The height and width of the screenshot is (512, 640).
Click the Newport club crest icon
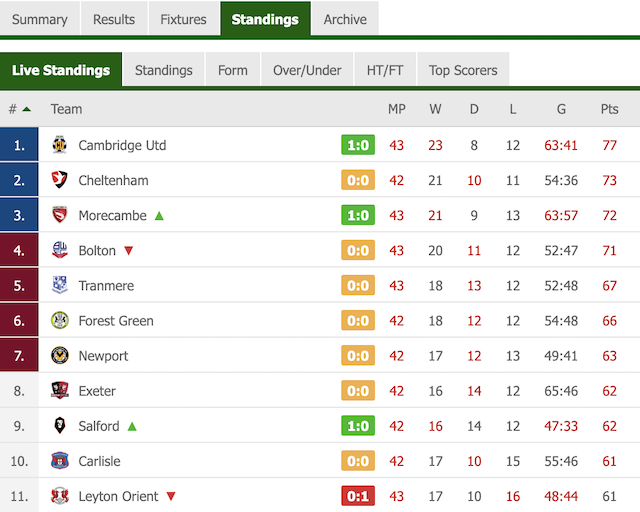pyautogui.click(x=60, y=356)
